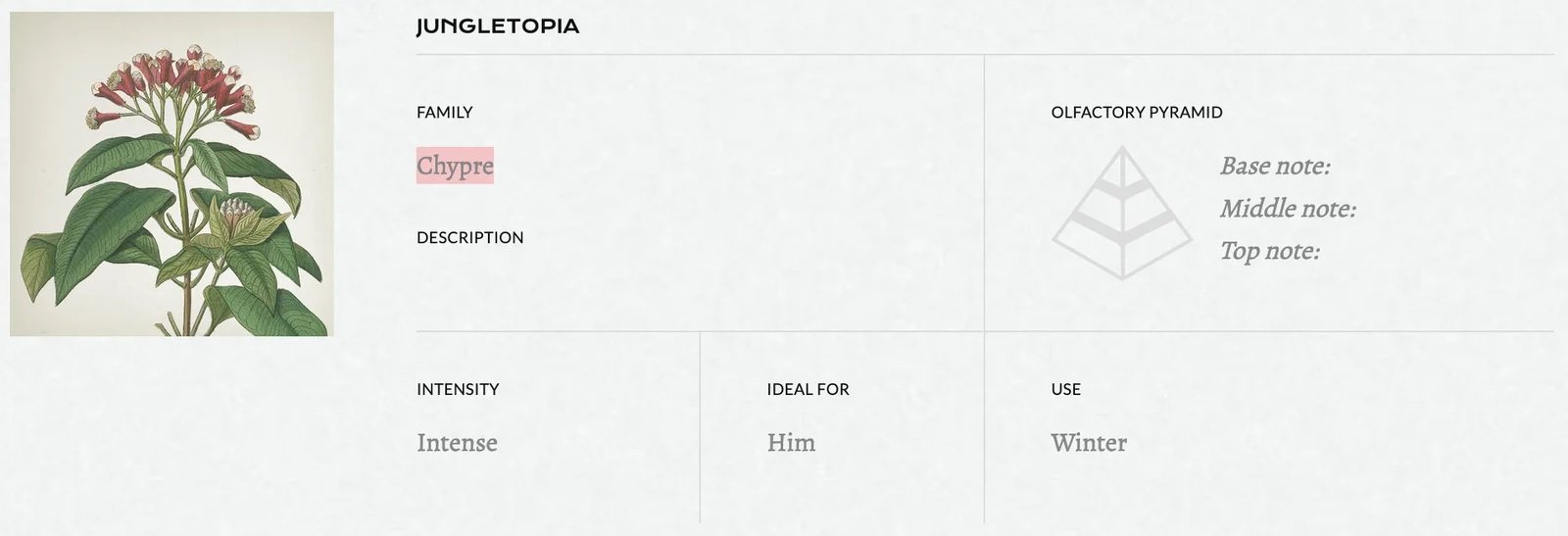1568x536 pixels.
Task: Click the INTENSITY heading
Action: click(x=458, y=389)
